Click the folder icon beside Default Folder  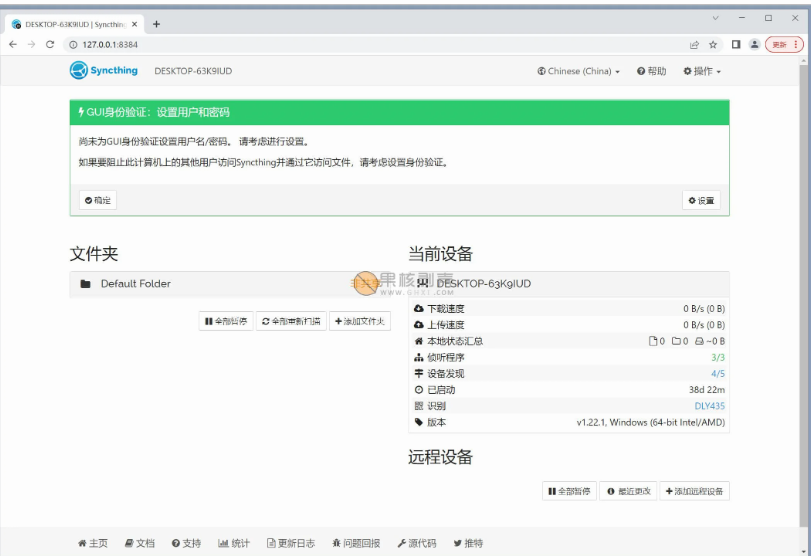(x=86, y=284)
